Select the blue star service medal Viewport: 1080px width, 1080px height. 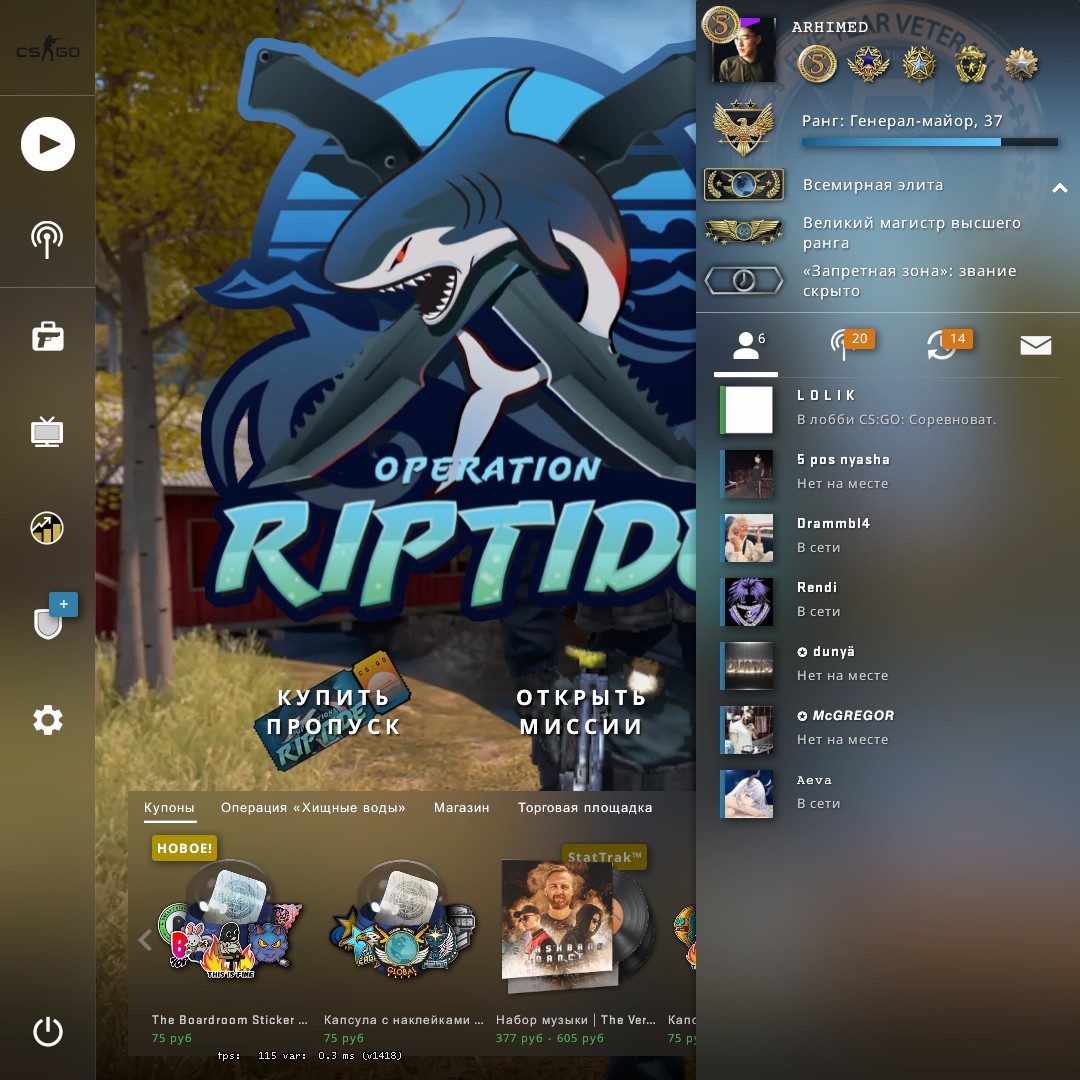(868, 64)
